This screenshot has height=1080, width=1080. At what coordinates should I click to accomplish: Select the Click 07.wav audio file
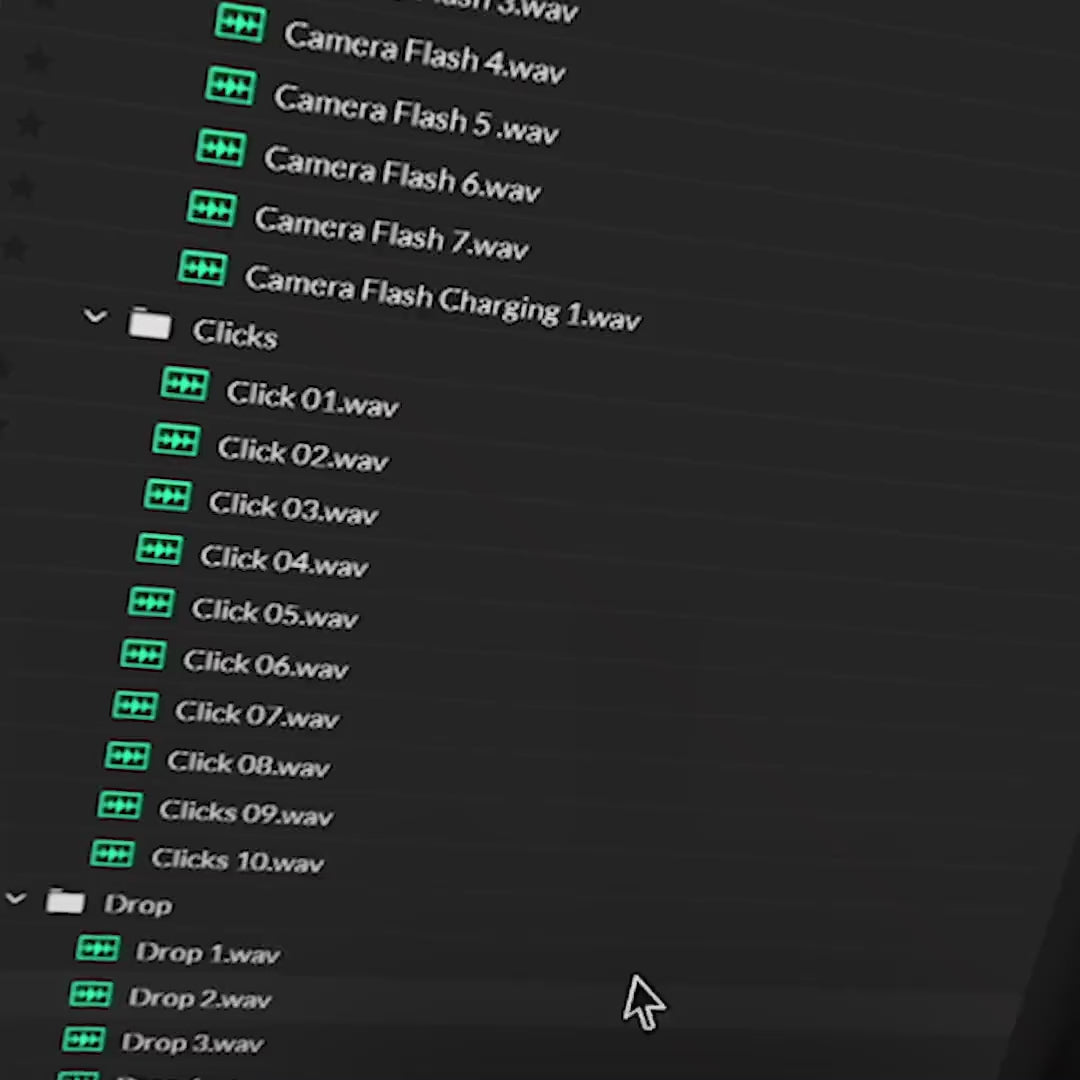tap(257, 714)
